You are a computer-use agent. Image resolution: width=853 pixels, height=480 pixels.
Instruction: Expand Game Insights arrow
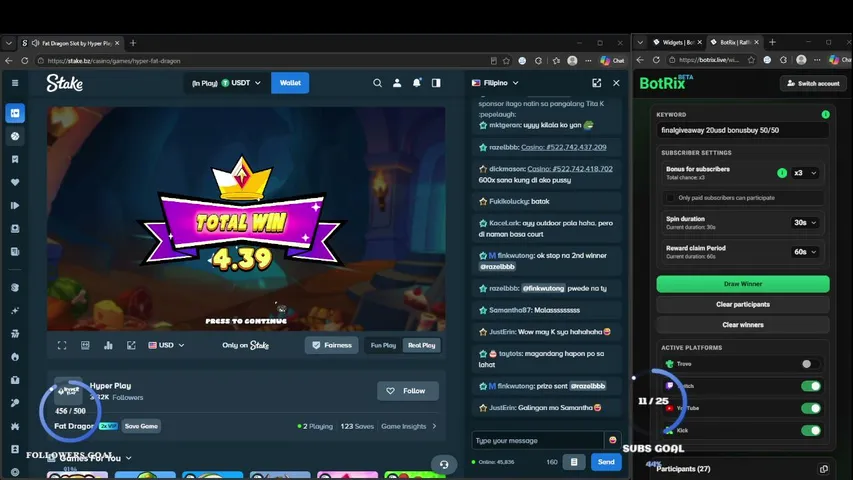[434, 426]
